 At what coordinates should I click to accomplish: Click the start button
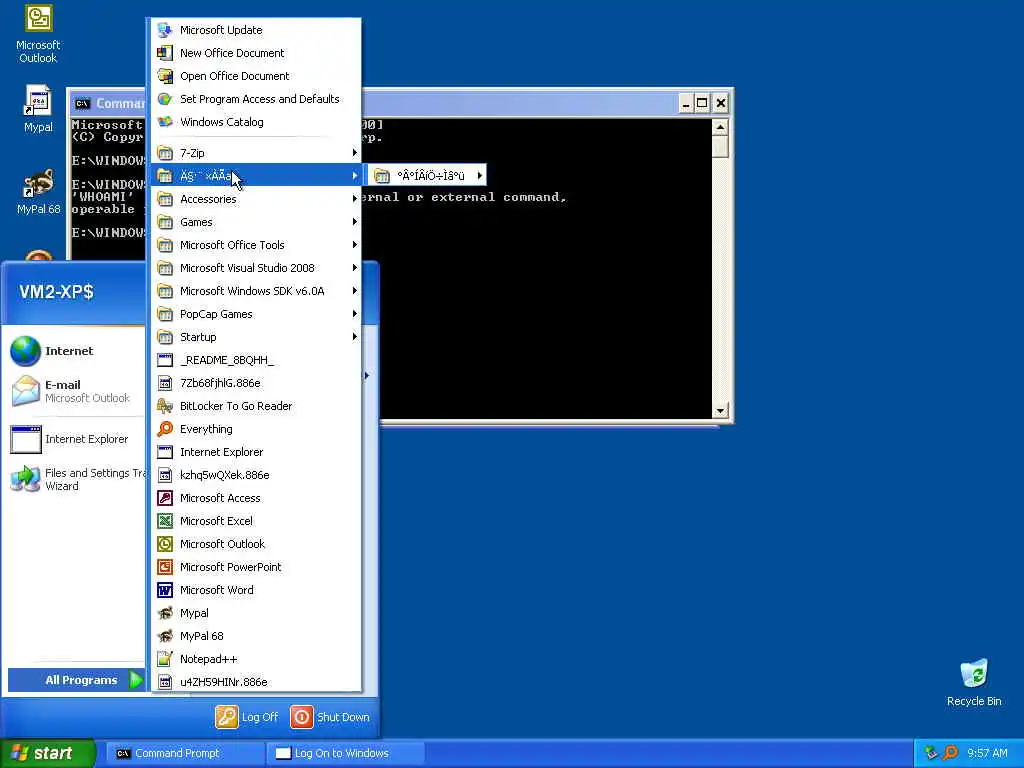point(48,753)
